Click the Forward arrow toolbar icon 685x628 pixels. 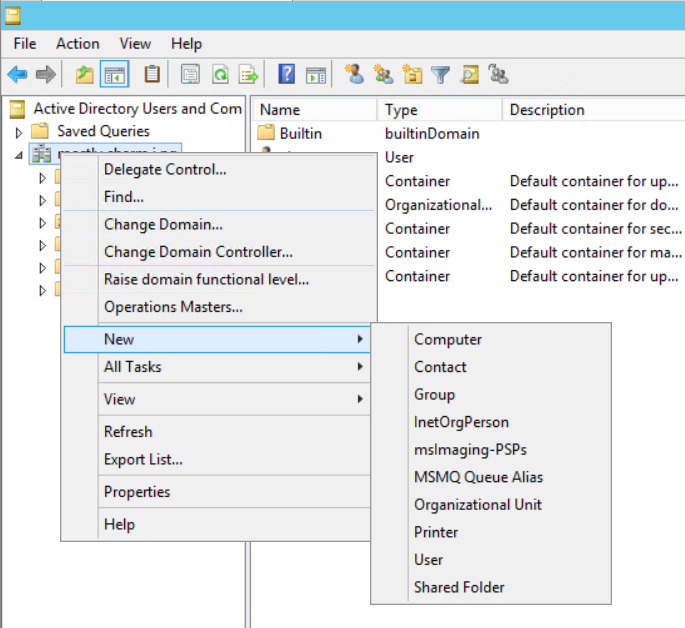[46, 74]
